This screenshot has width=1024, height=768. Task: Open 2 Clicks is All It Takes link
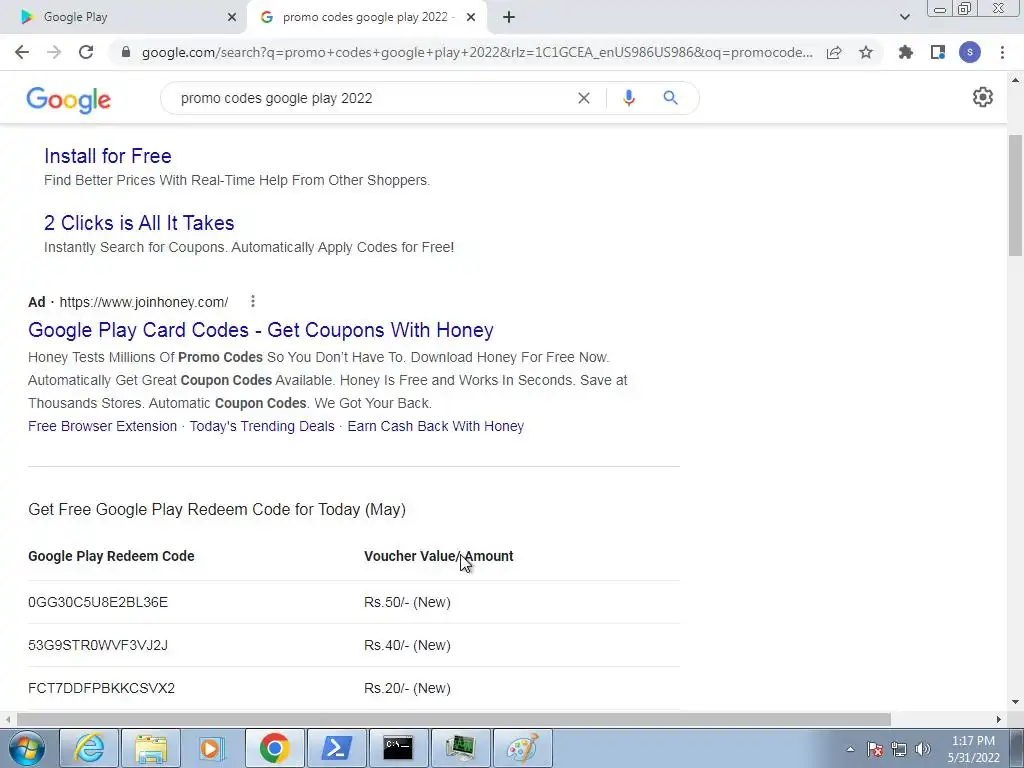pos(139,223)
